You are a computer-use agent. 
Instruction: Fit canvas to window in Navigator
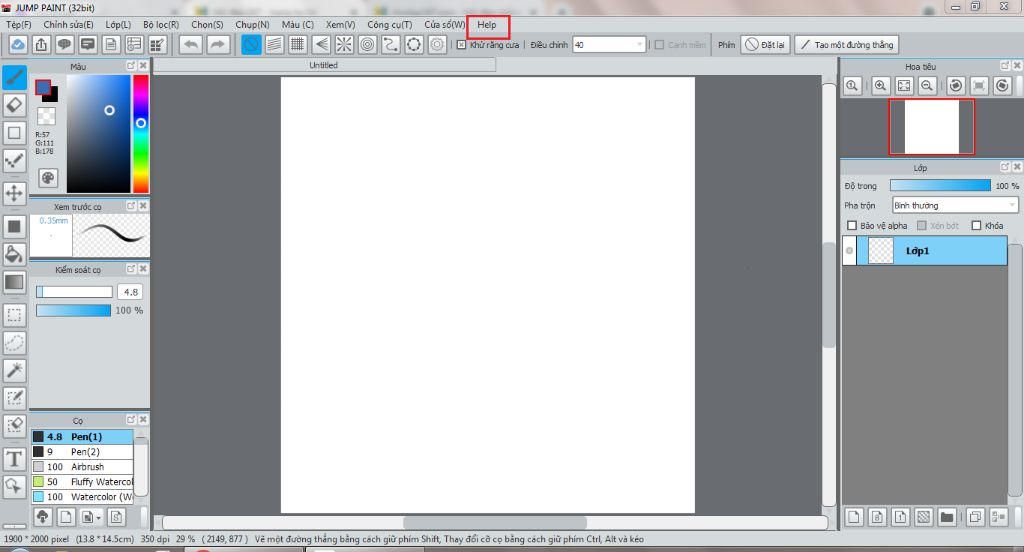[x=904, y=86]
